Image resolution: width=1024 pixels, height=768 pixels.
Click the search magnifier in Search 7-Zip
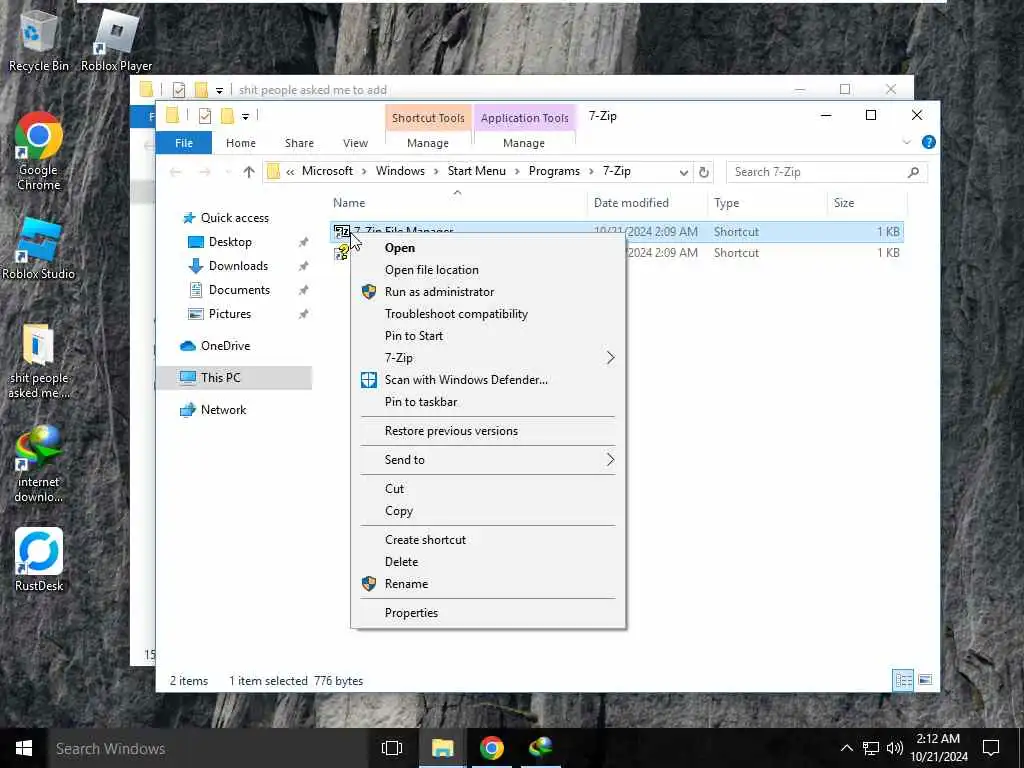[x=913, y=172]
